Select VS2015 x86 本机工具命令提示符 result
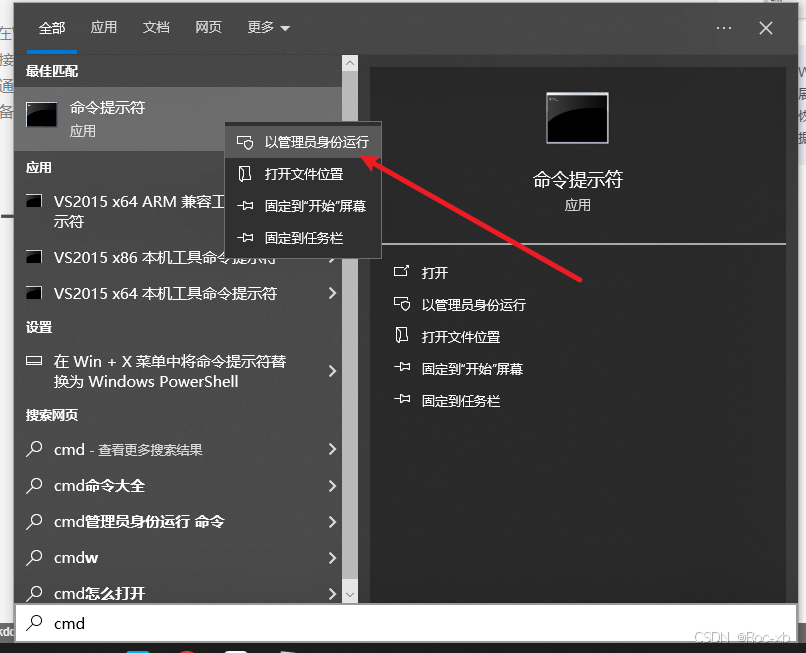 pos(164,257)
